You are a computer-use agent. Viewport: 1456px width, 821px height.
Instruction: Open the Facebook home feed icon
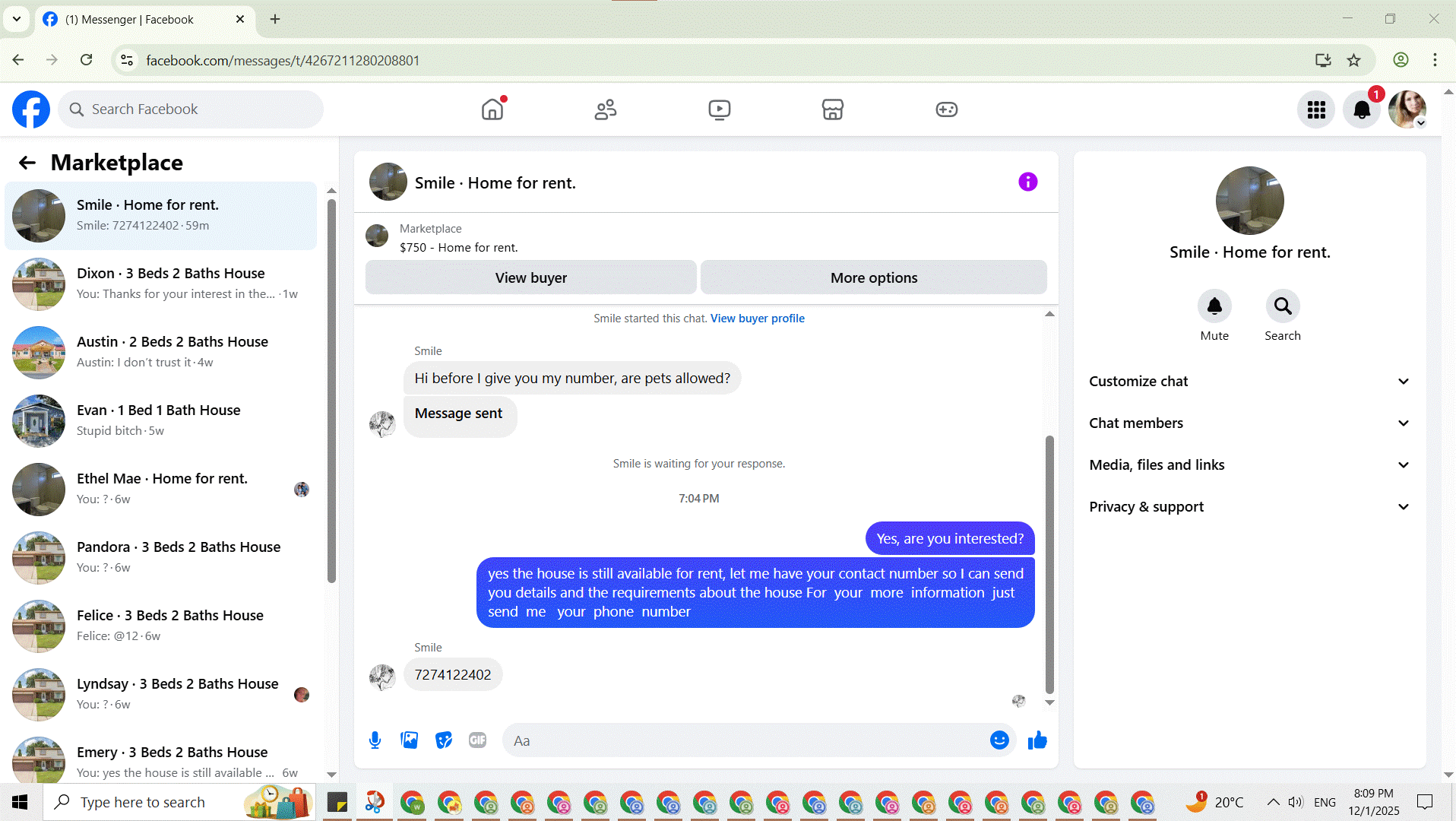(x=492, y=109)
